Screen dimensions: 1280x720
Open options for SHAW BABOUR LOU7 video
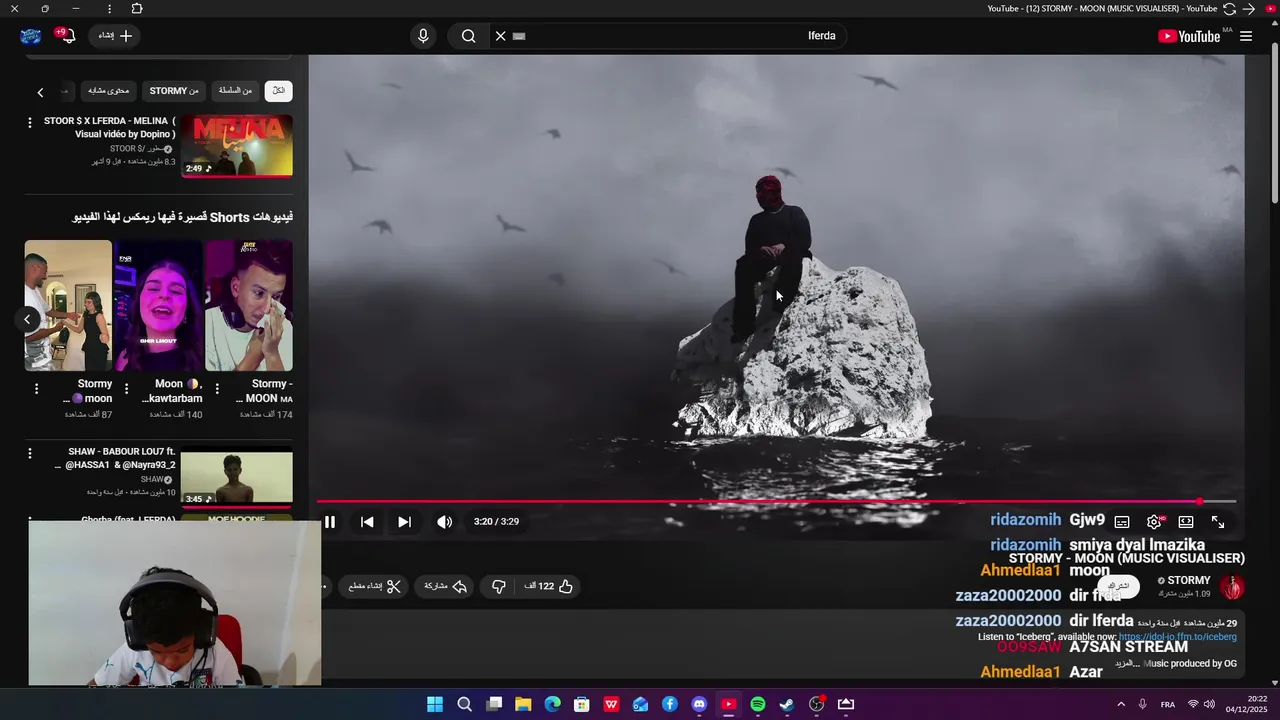pyautogui.click(x=29, y=455)
